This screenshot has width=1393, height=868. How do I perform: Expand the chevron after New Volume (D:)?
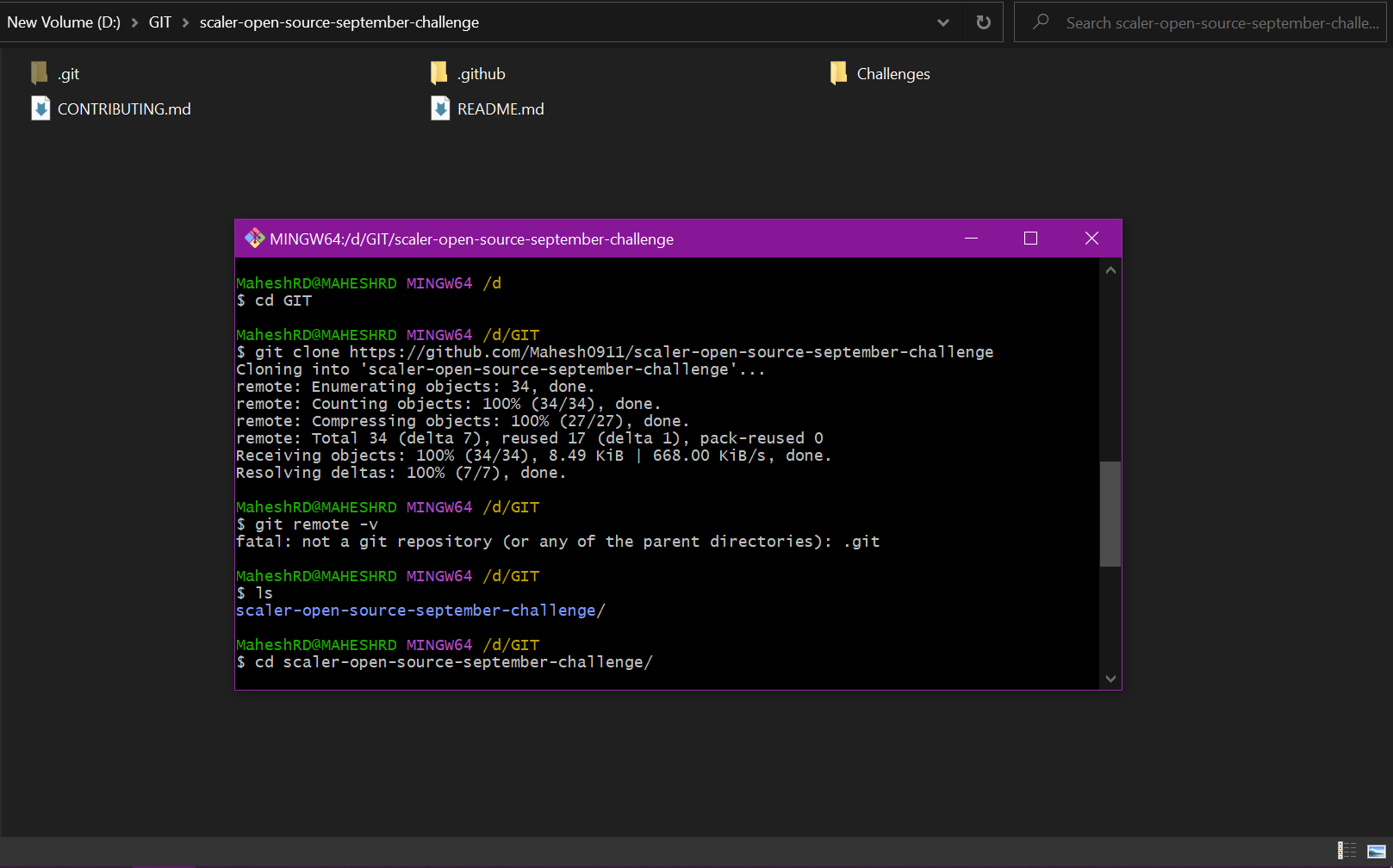pos(134,22)
